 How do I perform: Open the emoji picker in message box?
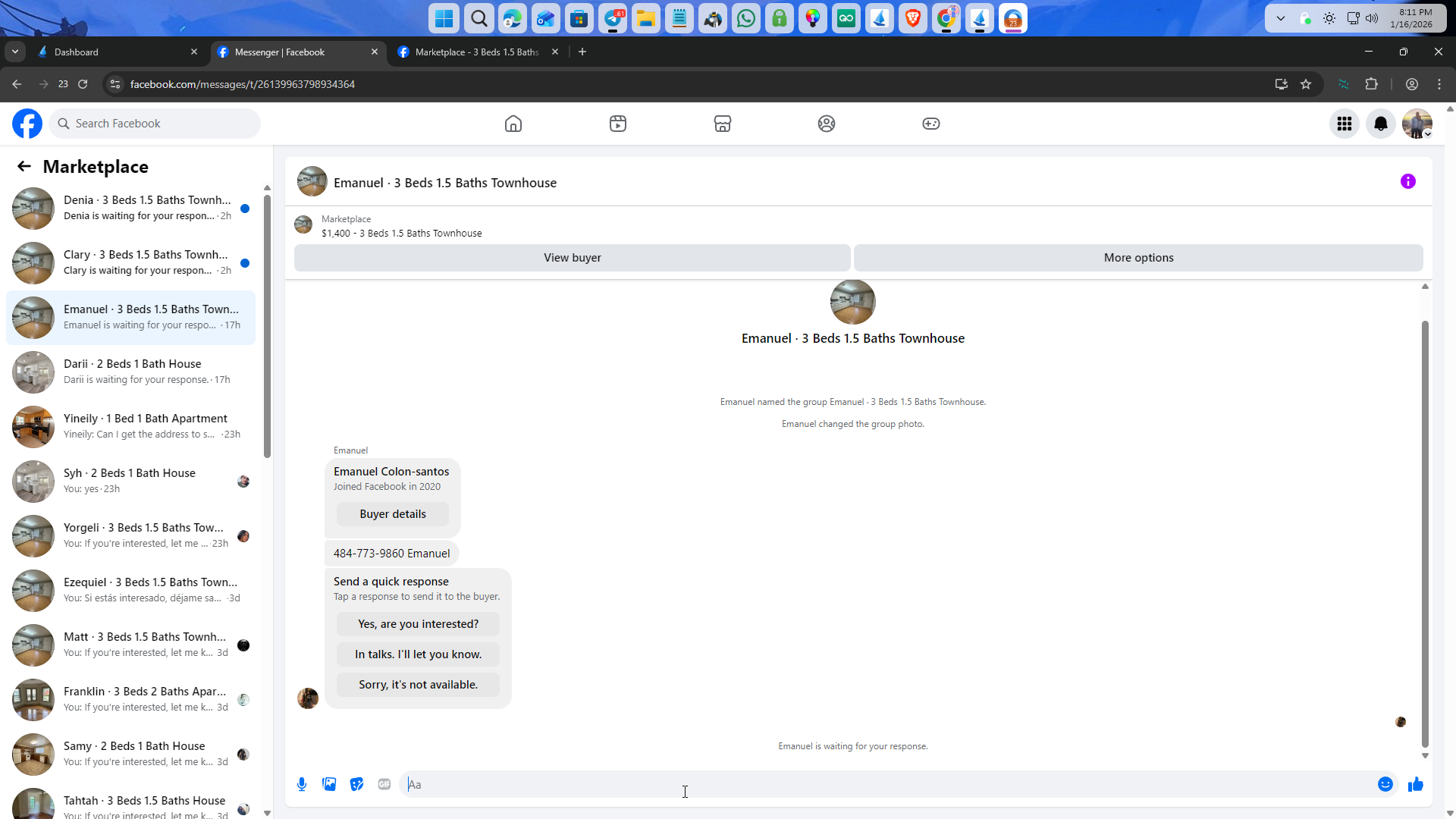coord(1385,784)
